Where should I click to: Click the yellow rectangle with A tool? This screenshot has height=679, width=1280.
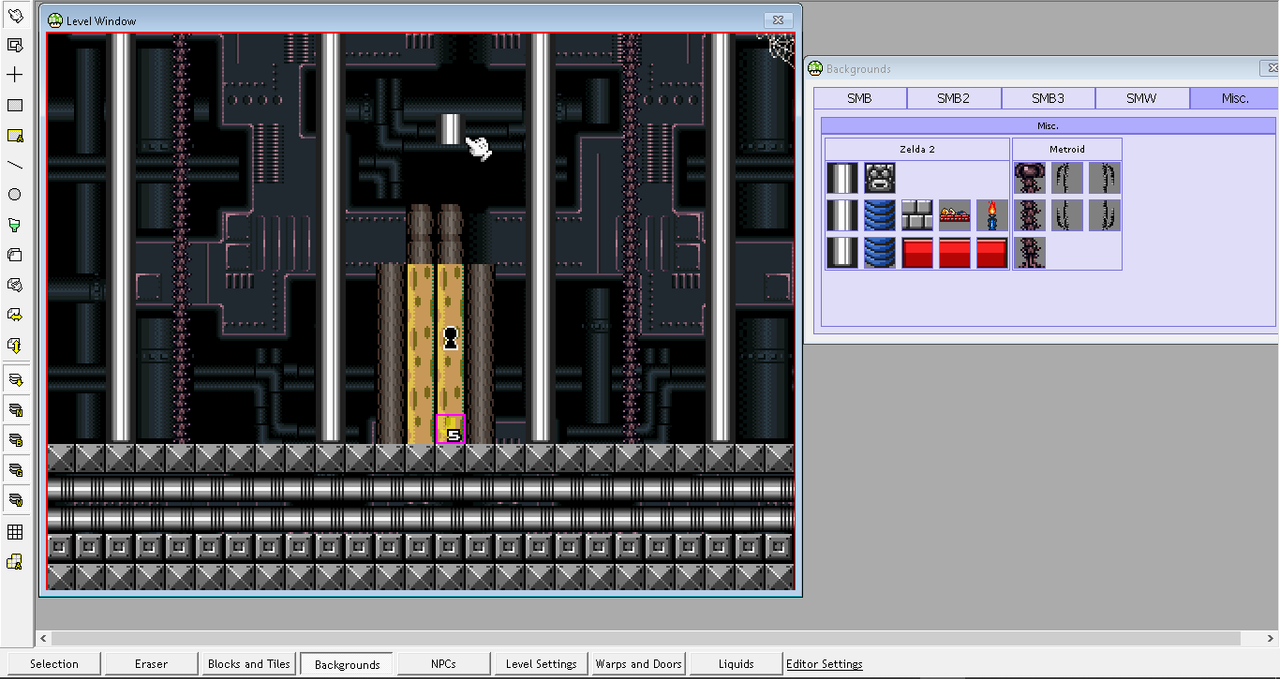pos(15,135)
